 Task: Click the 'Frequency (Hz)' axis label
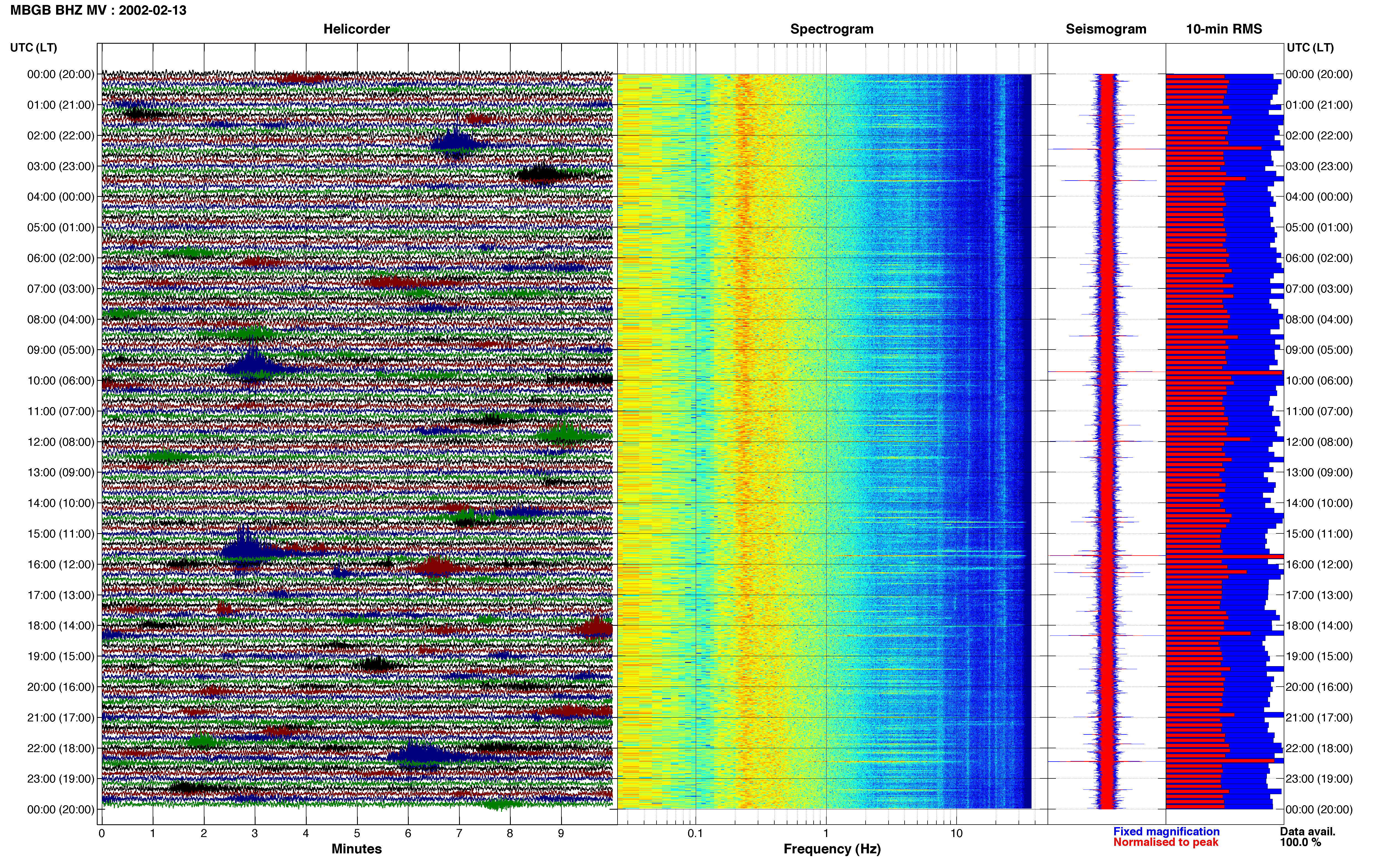point(832,849)
